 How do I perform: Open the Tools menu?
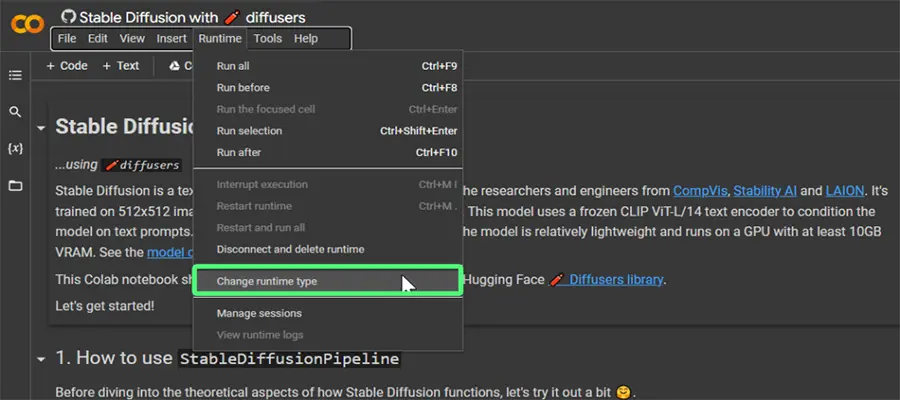pyautogui.click(x=267, y=39)
